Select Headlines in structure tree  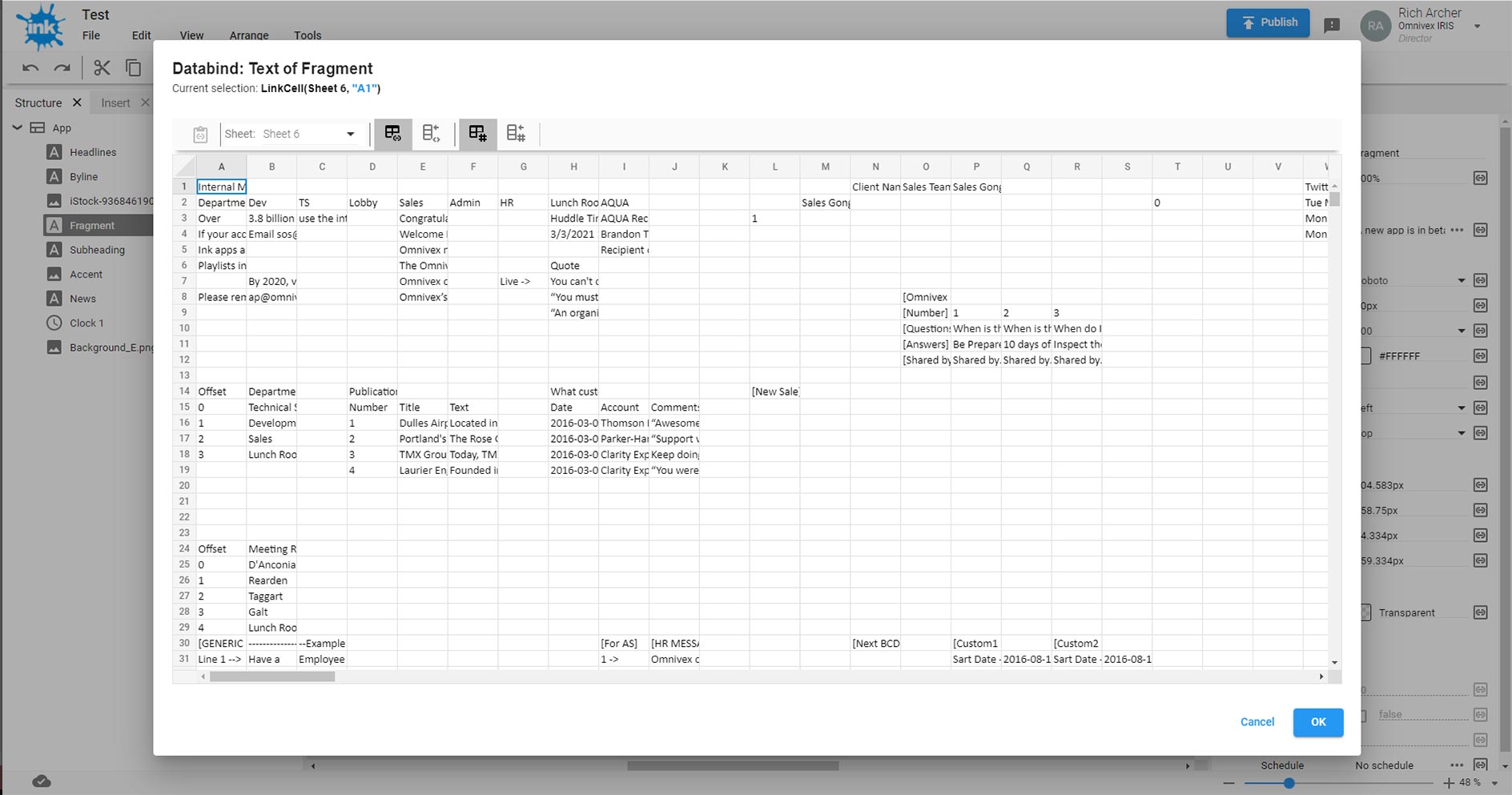tap(92, 152)
